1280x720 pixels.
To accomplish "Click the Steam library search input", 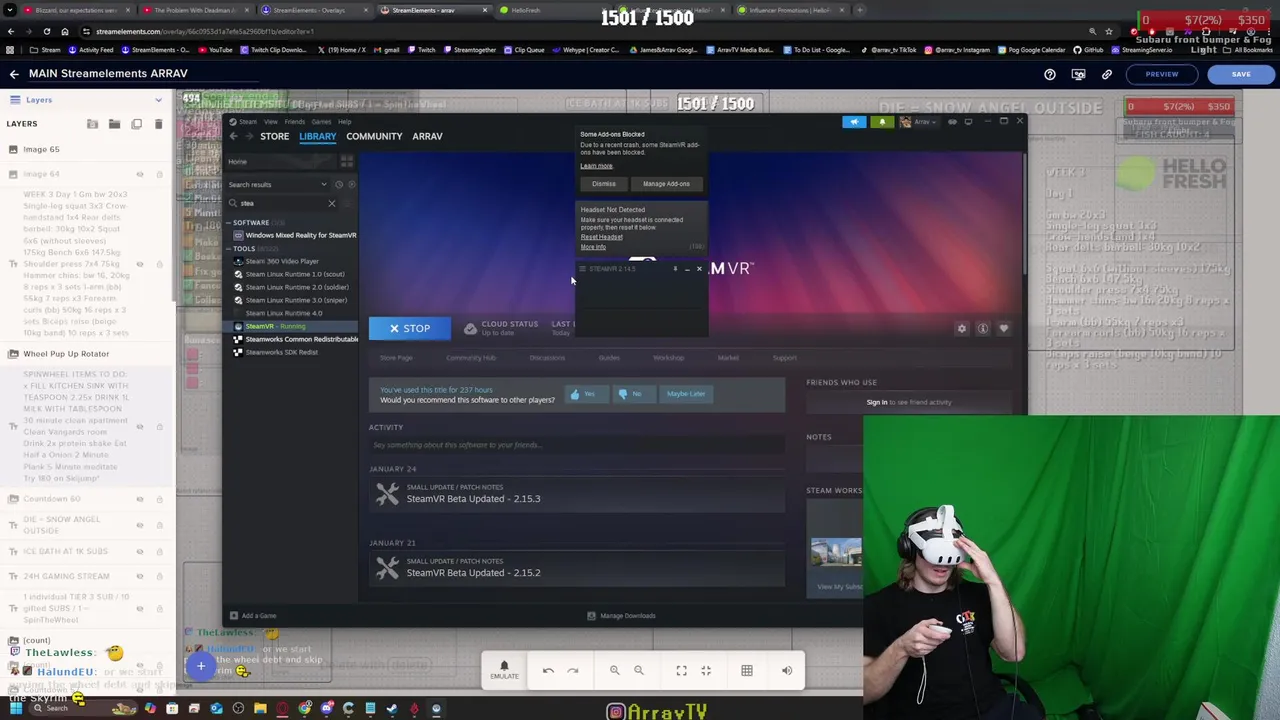I will 280,204.
